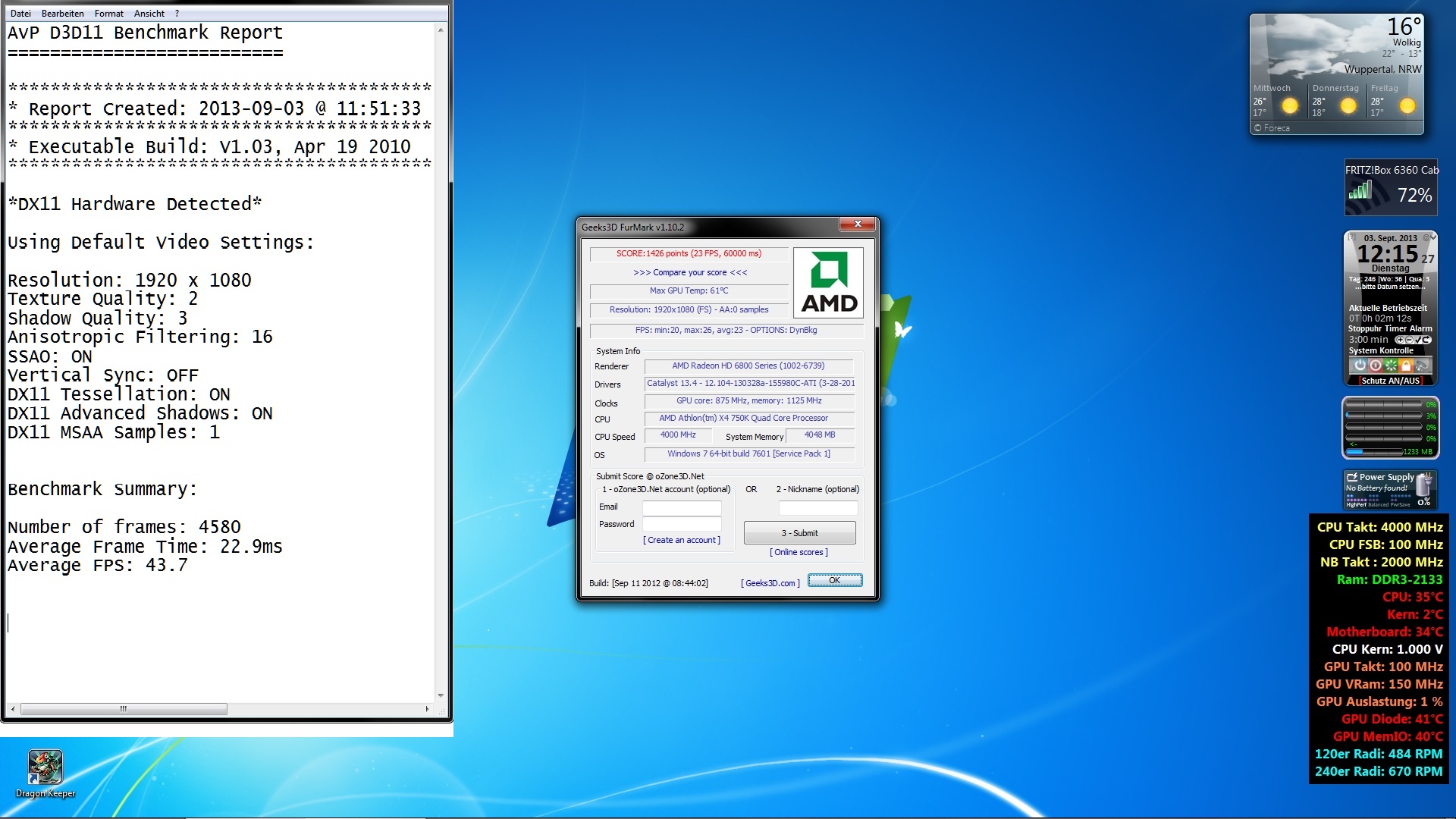Click the red shutdown icon in System Kontrolle
Screen dimensions: 1456x819
click(x=1376, y=366)
